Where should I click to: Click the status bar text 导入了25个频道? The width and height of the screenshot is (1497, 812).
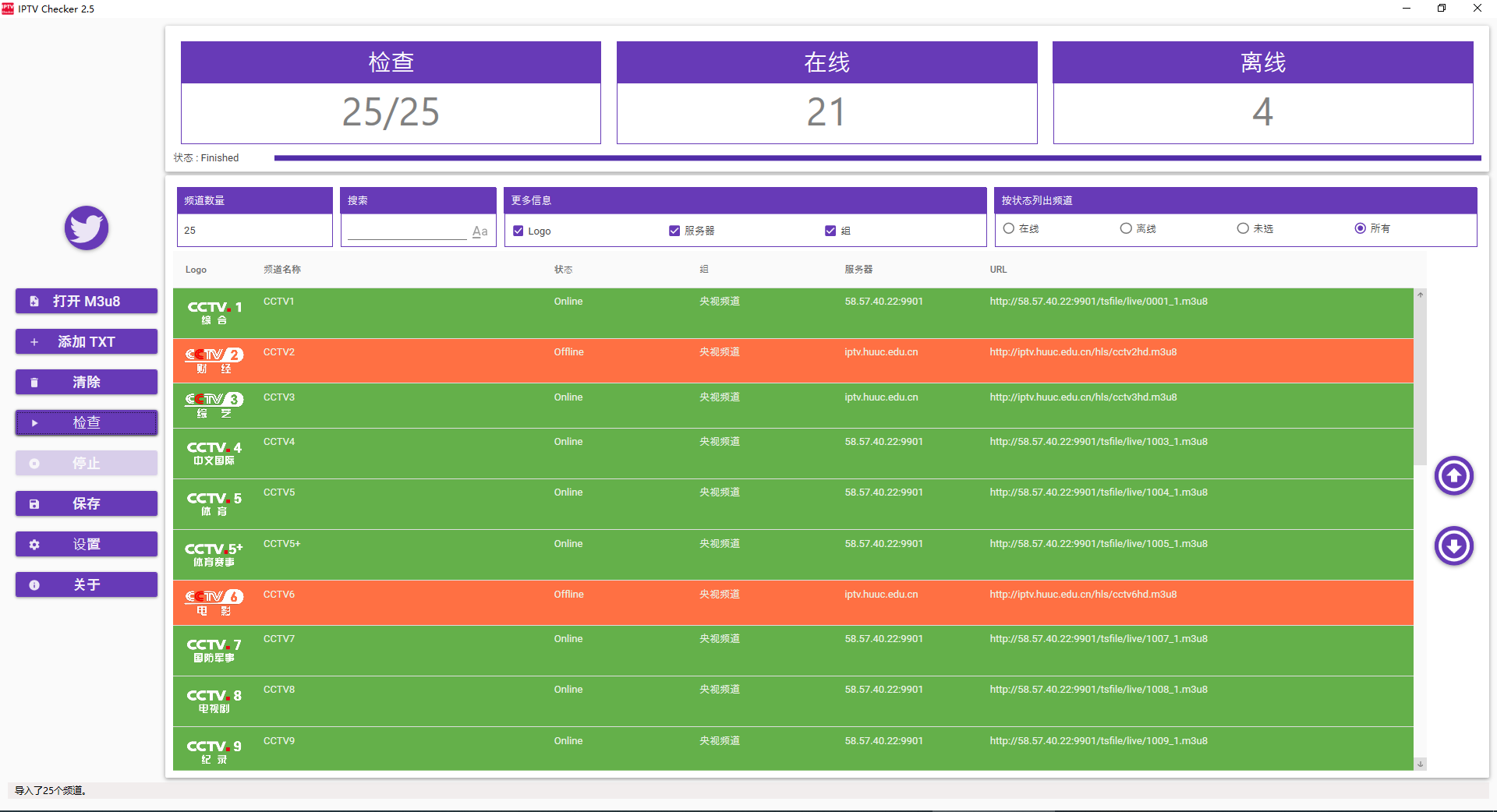pos(51,790)
